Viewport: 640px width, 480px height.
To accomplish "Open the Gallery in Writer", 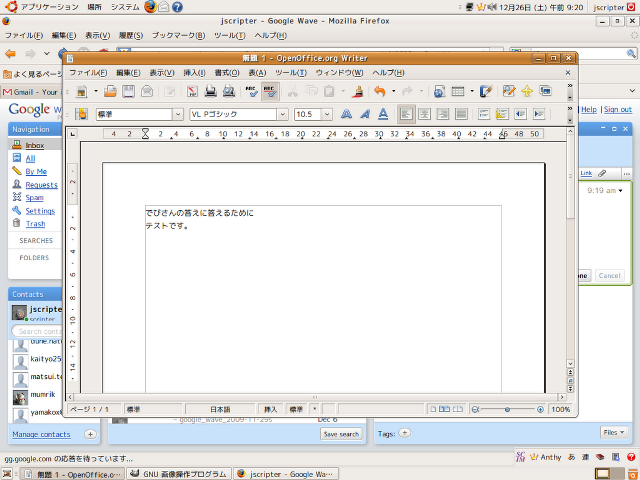I will pyautogui.click(x=545, y=91).
